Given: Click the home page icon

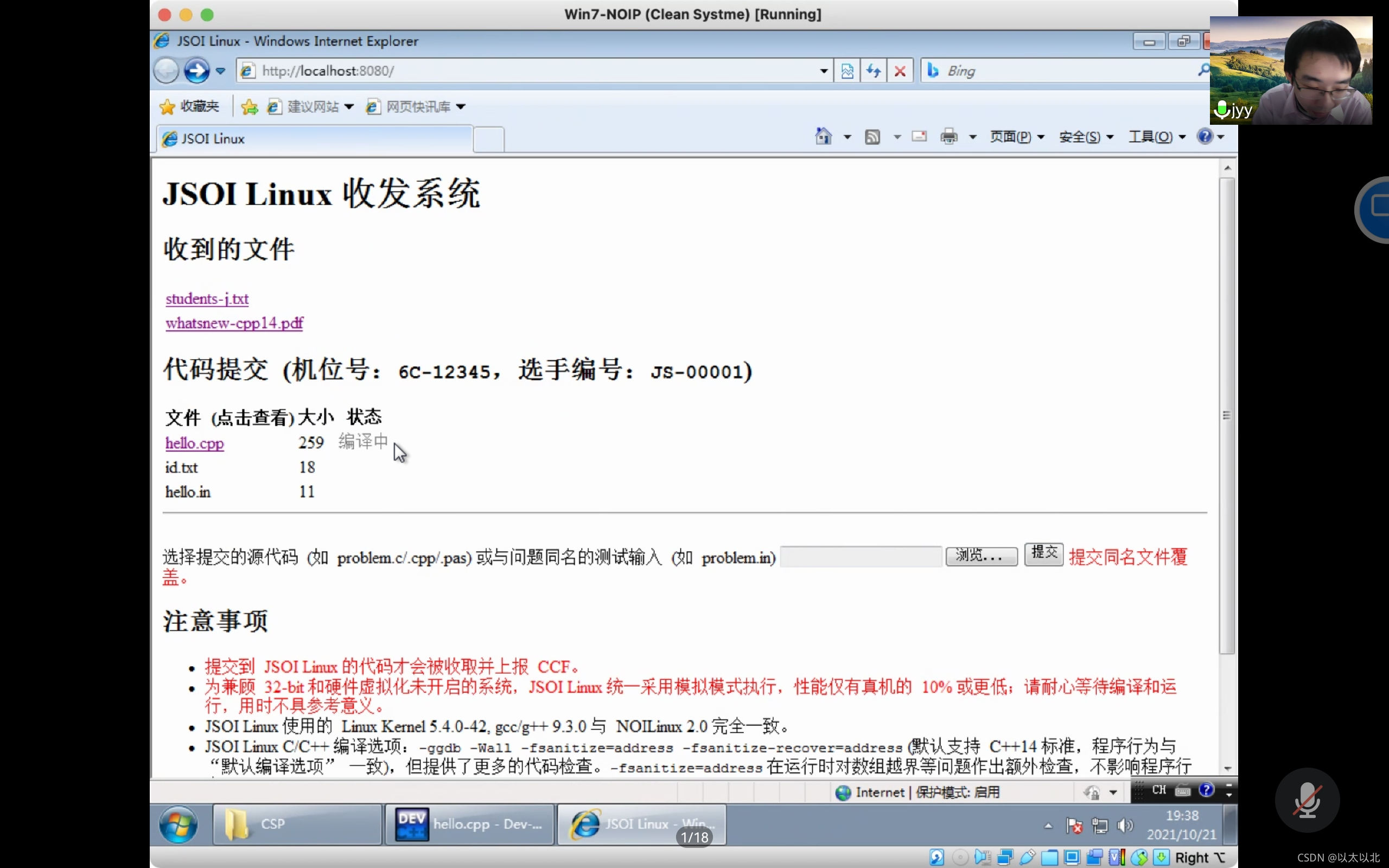Looking at the screenshot, I should tap(823, 137).
